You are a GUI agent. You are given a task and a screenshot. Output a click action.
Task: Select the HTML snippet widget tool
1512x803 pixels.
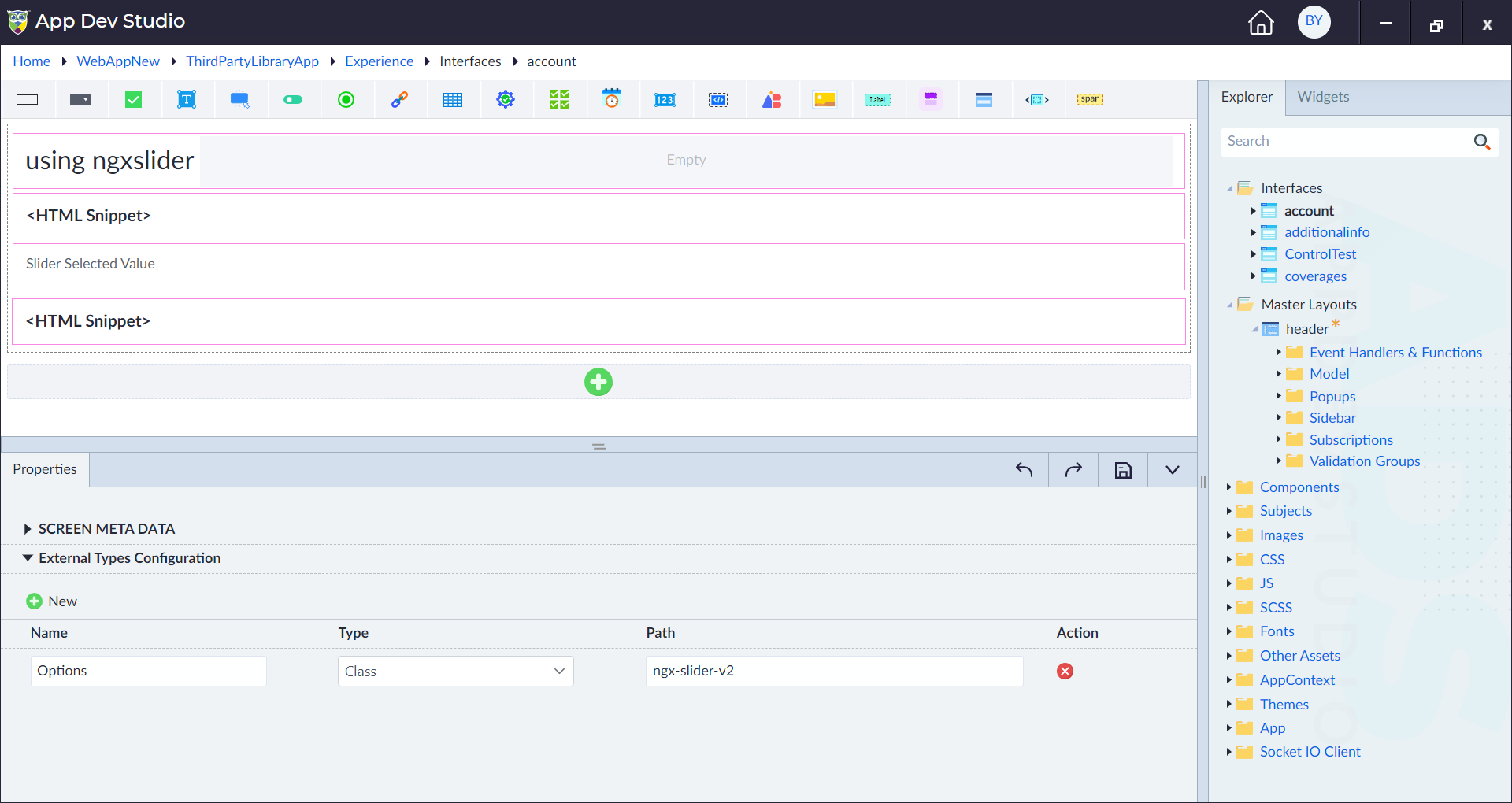[x=718, y=100]
